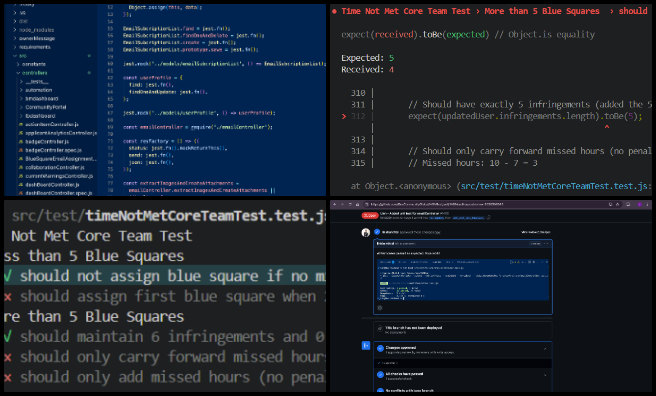
Task: Expand the requirements folder chevron
Action: (15, 47)
